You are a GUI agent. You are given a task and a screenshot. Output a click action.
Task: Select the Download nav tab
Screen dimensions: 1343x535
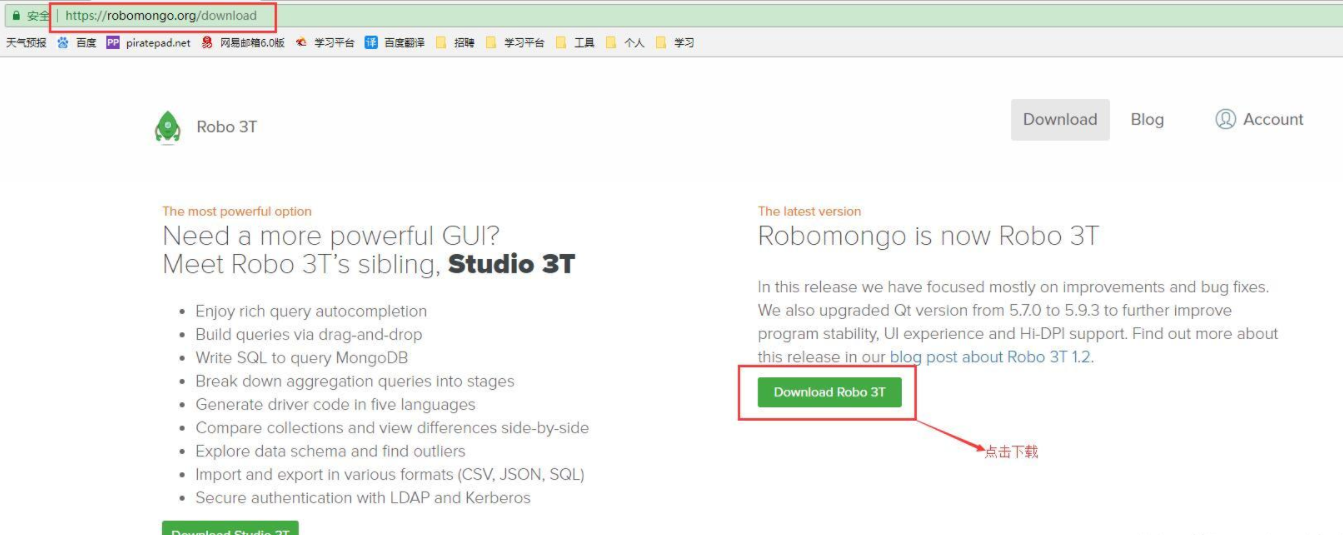(x=1060, y=119)
